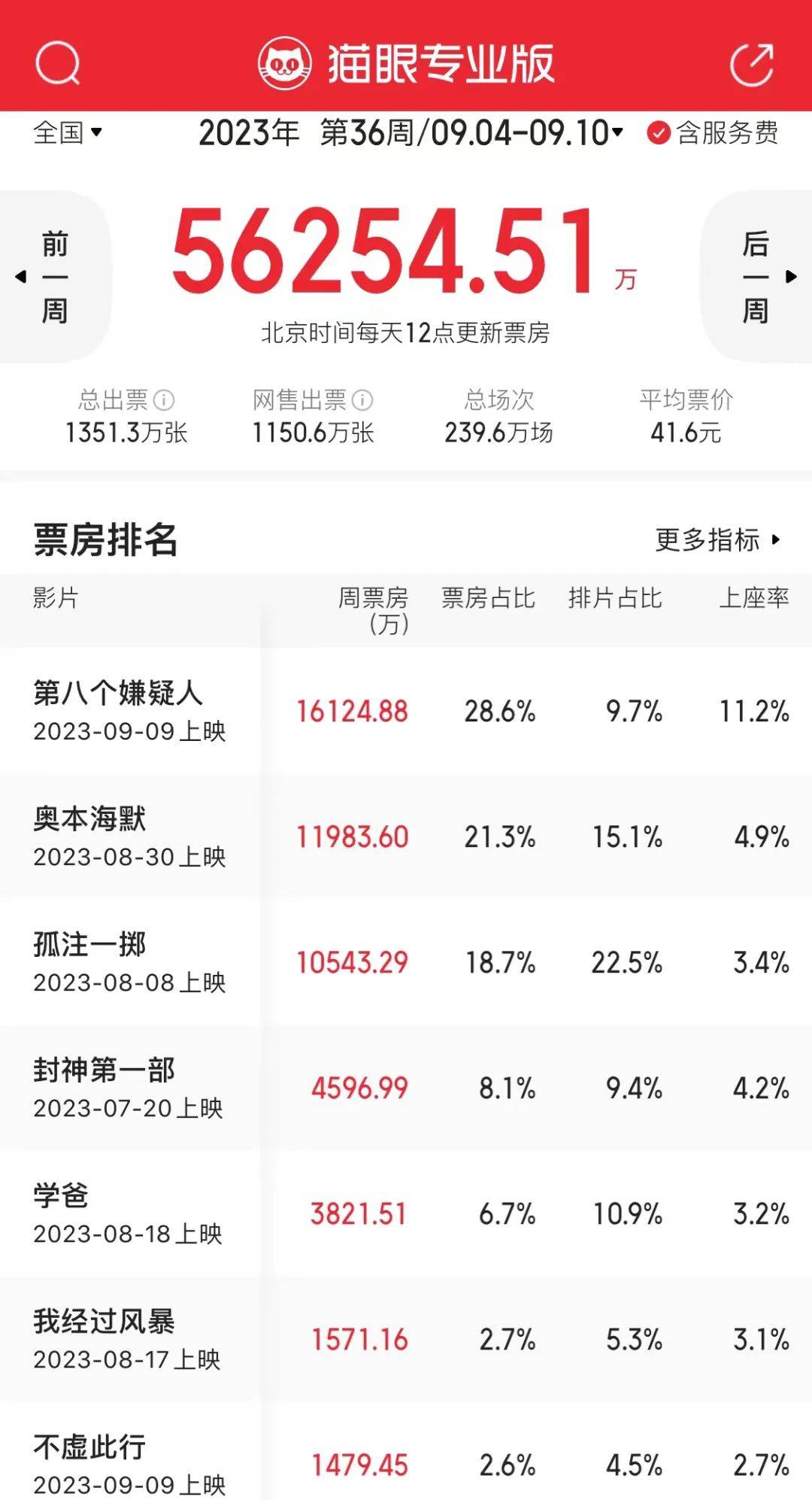Screen dimensions: 812x1500
Task: Tap the Maoyan cat logo
Action: (284, 64)
